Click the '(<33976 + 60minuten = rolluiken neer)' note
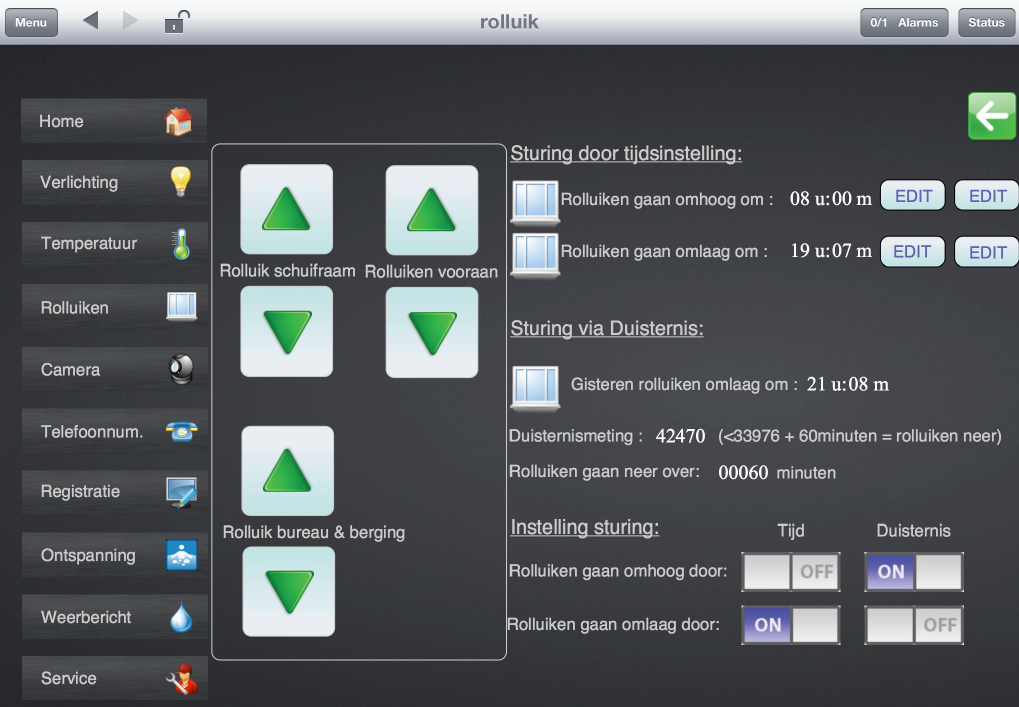The width and height of the screenshot is (1019, 707). [860, 435]
